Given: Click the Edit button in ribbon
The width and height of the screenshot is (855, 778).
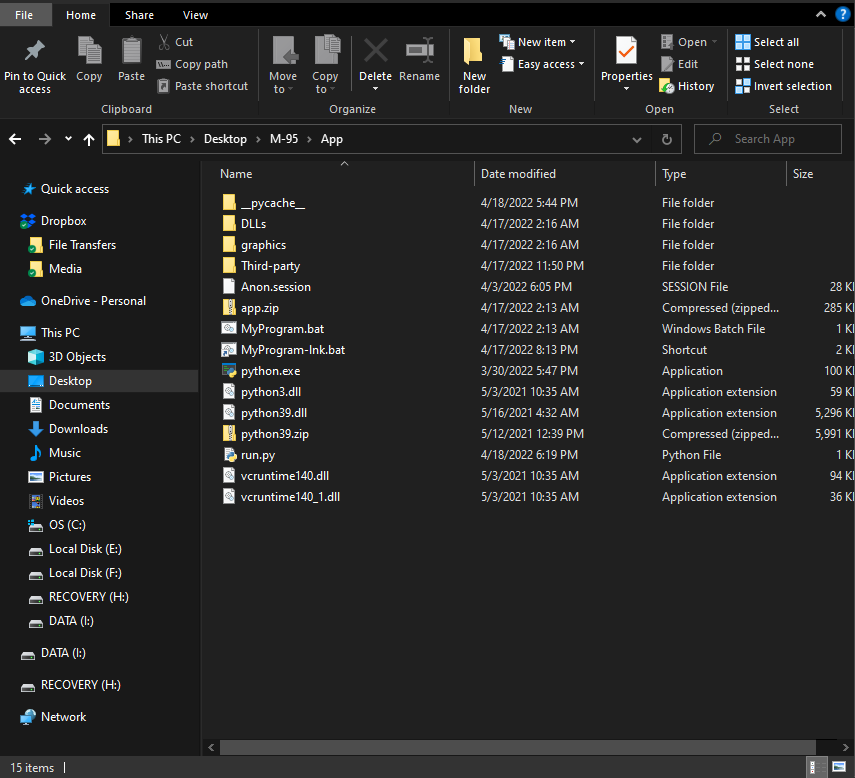Looking at the screenshot, I should tap(679, 64).
